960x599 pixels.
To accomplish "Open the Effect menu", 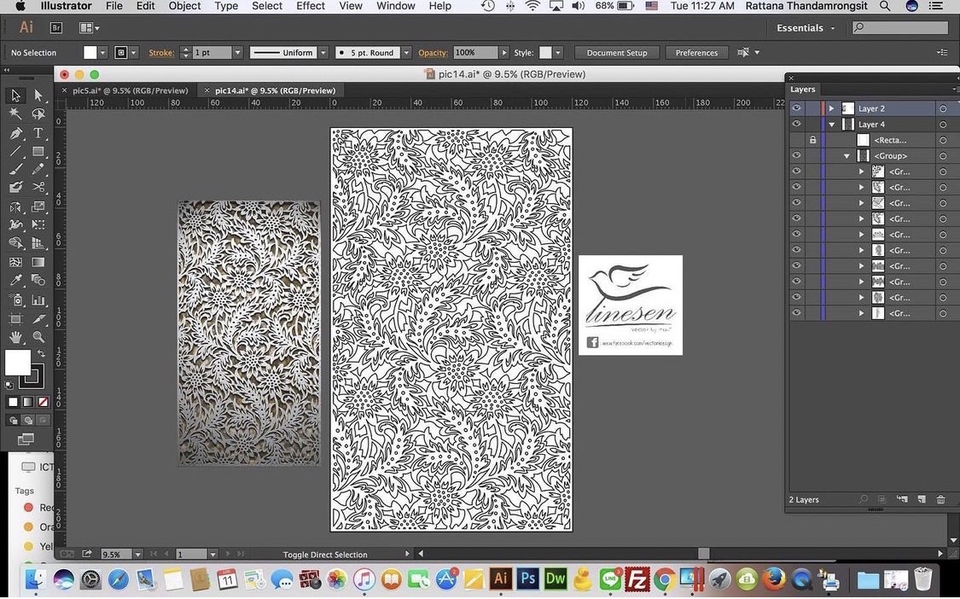I will 310,6.
